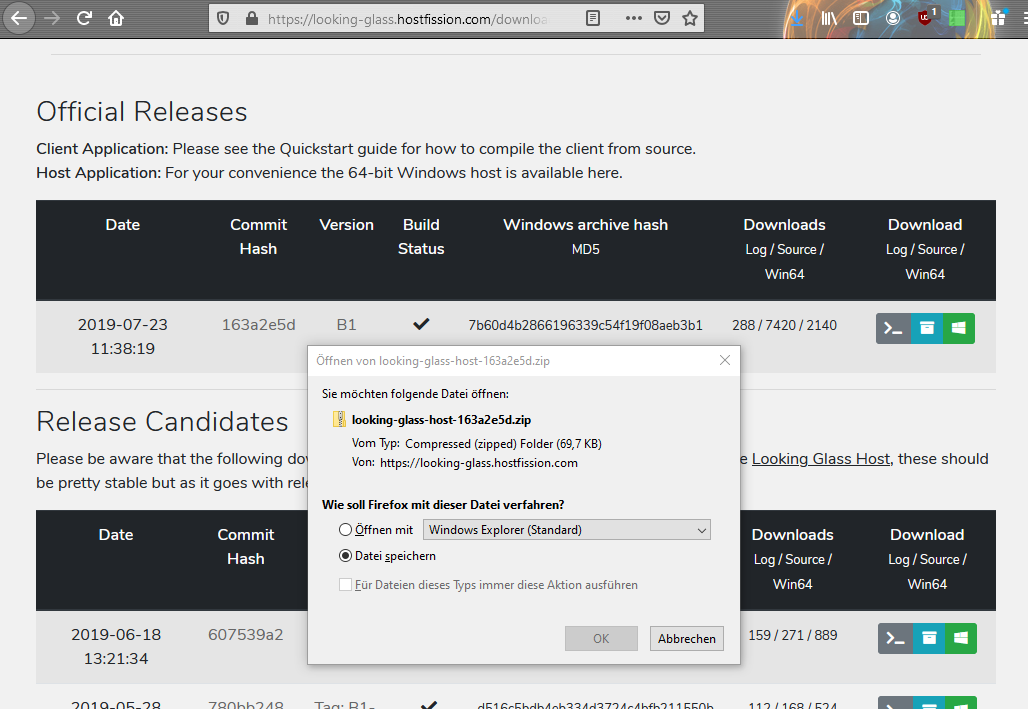Reload the current page

[84, 18]
